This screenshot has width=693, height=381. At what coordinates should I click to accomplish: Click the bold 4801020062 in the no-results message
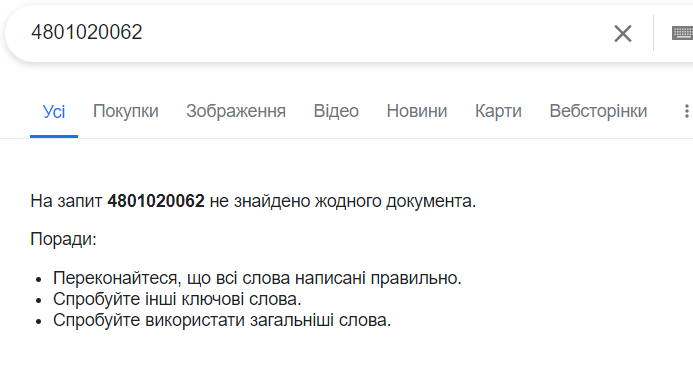(x=156, y=201)
